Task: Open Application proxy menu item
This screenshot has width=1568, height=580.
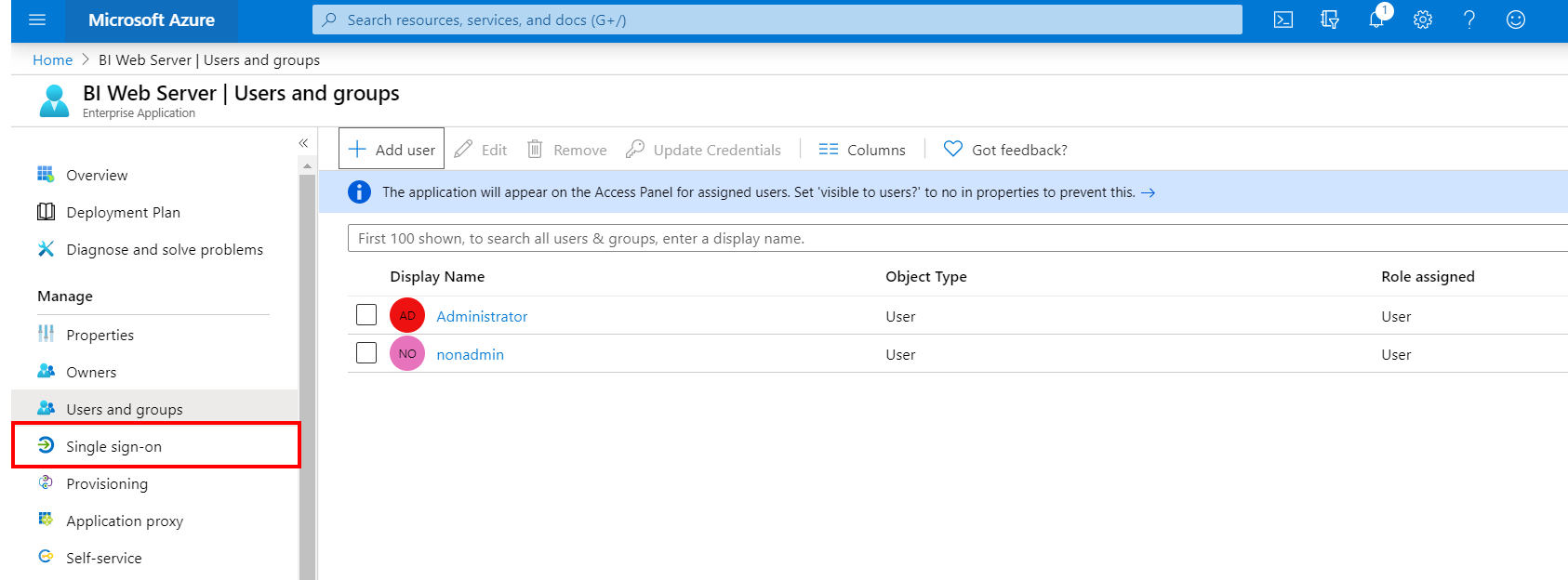Action: (125, 521)
